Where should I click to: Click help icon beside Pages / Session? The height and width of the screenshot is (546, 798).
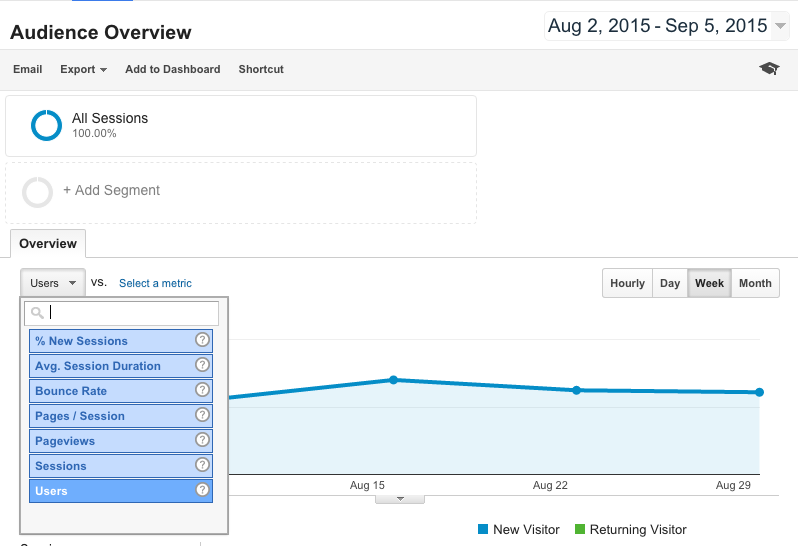point(202,416)
